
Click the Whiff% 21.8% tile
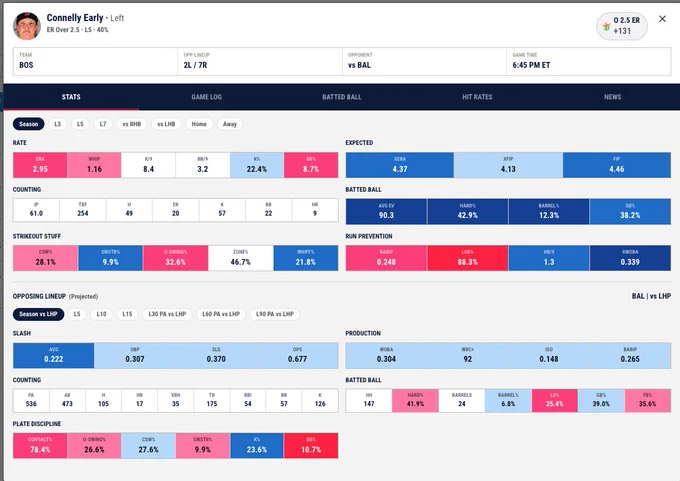306,258
